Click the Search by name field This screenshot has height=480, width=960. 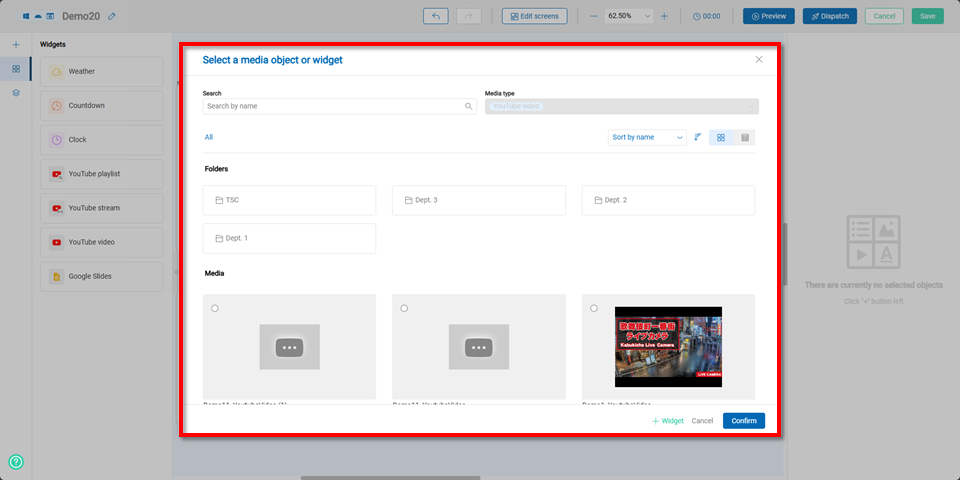332,106
